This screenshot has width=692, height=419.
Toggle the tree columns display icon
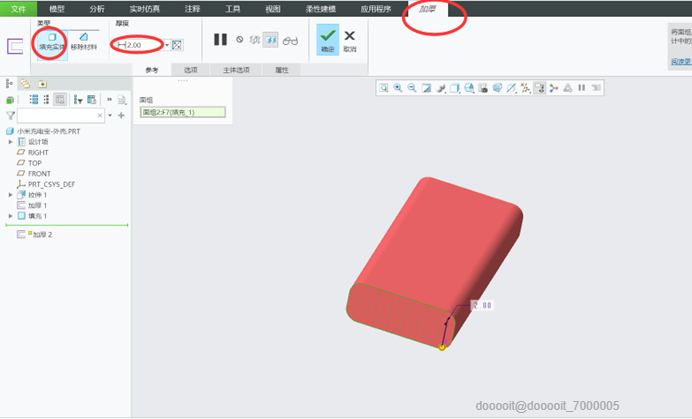click(x=60, y=100)
